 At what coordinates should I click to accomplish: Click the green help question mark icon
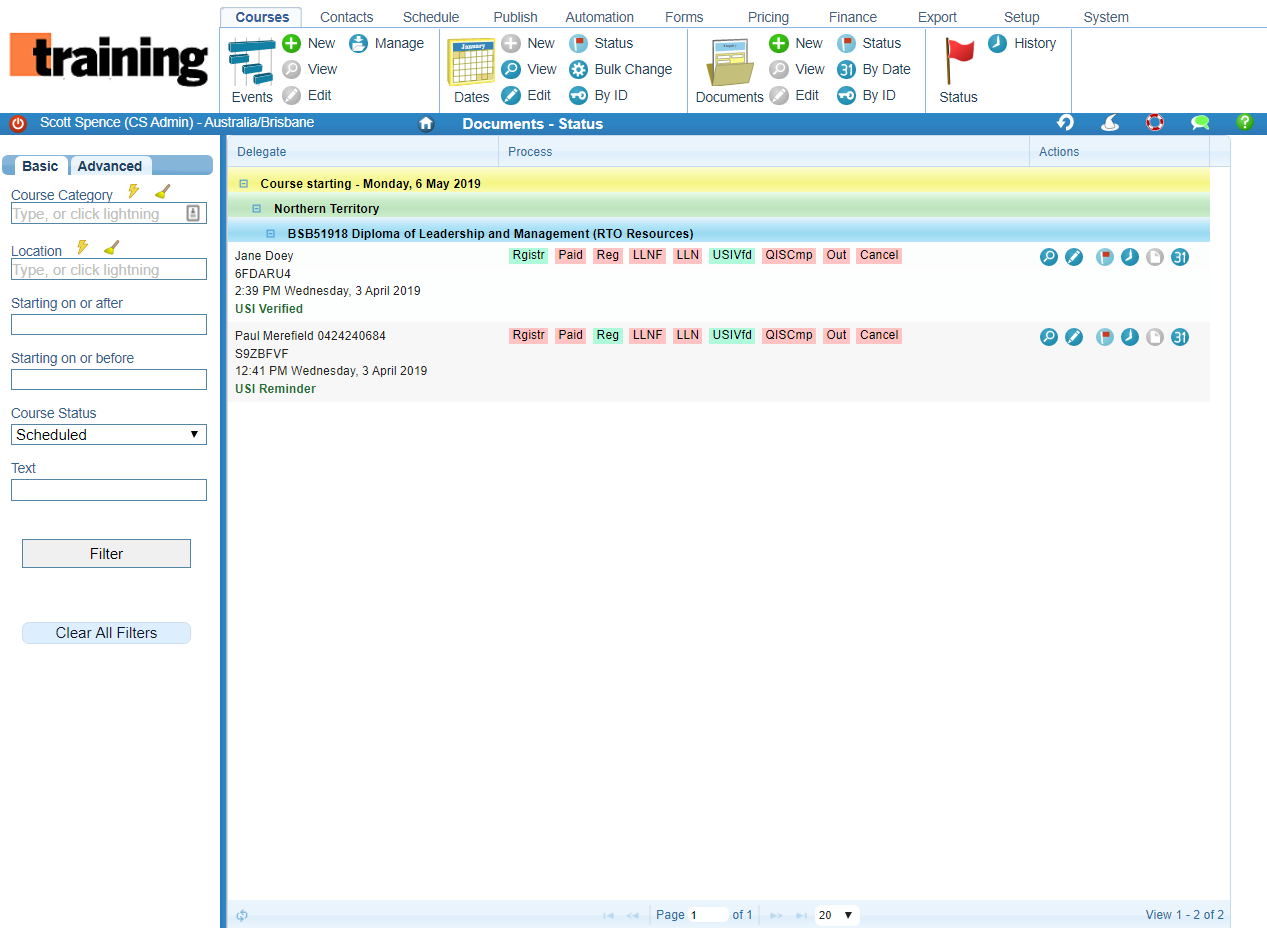click(1244, 123)
